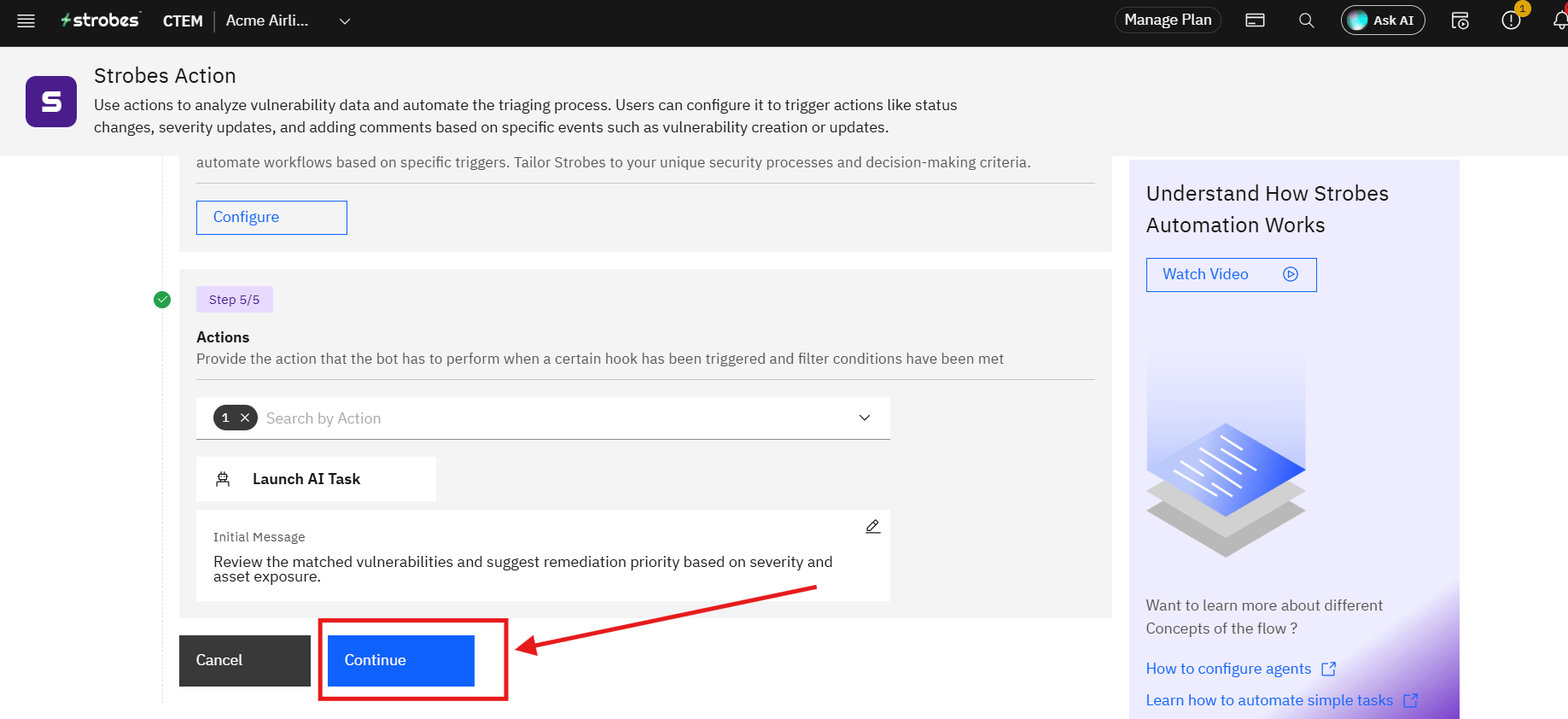
Task: Click the Understand How Strobes Automation Works heading
Action: (x=1268, y=209)
